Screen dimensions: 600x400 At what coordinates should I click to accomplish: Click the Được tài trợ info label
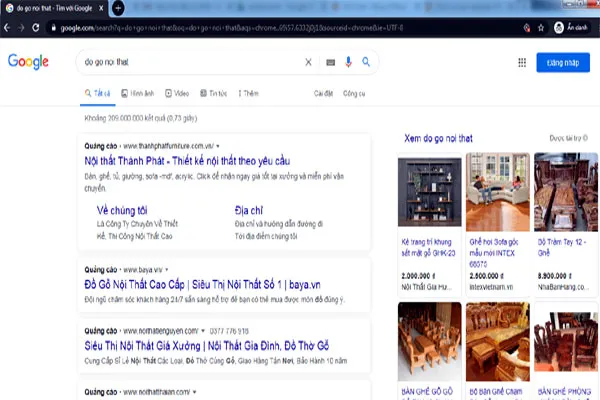tap(569, 138)
